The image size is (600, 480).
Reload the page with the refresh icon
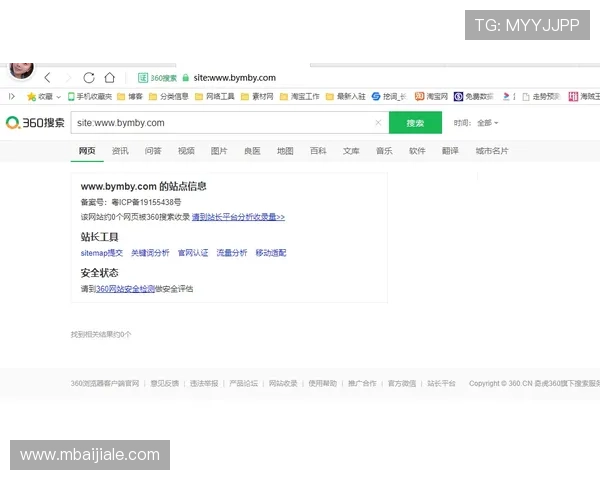click(x=89, y=78)
